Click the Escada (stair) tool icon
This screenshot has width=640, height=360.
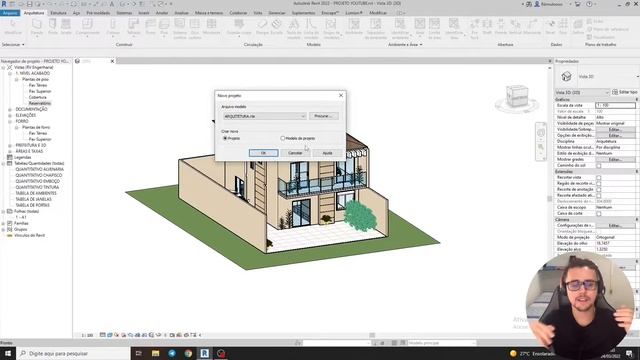coord(276,24)
